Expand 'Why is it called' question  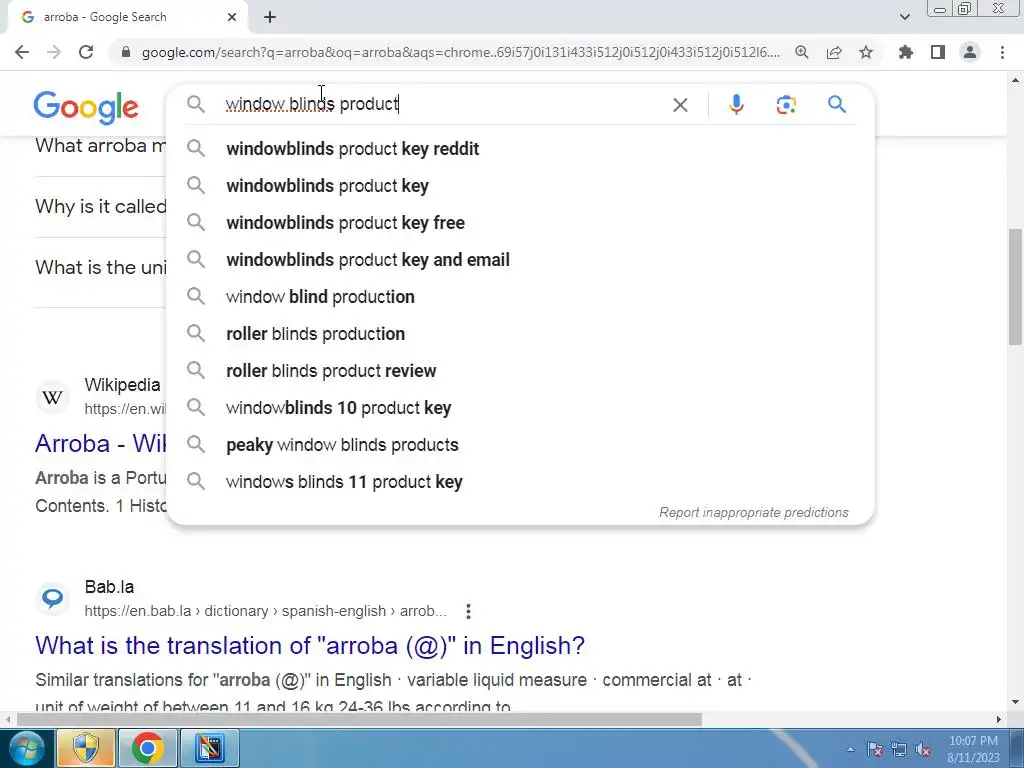click(101, 206)
